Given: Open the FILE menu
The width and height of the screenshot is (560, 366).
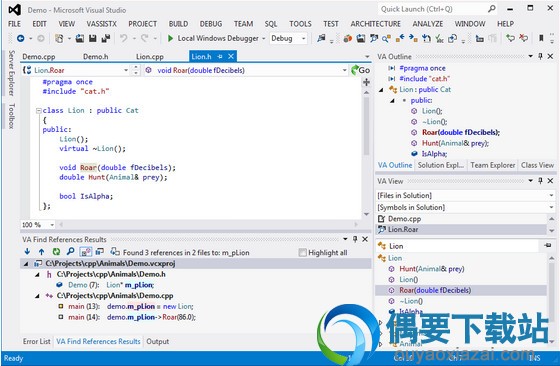Looking at the screenshot, I should pos(14,24).
